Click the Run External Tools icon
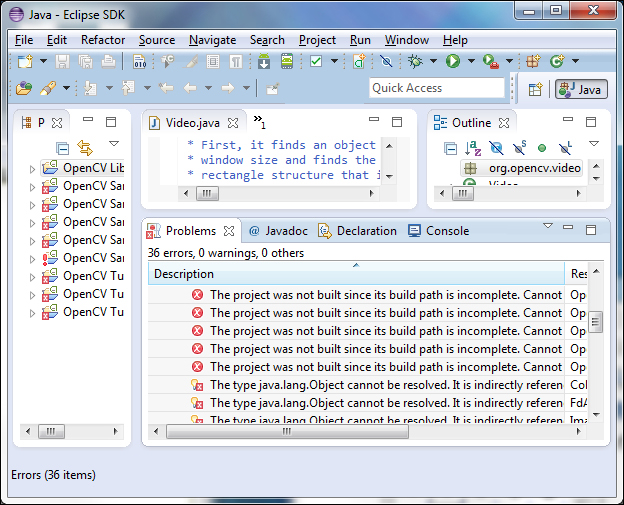The width and height of the screenshot is (624, 505). (x=490, y=62)
